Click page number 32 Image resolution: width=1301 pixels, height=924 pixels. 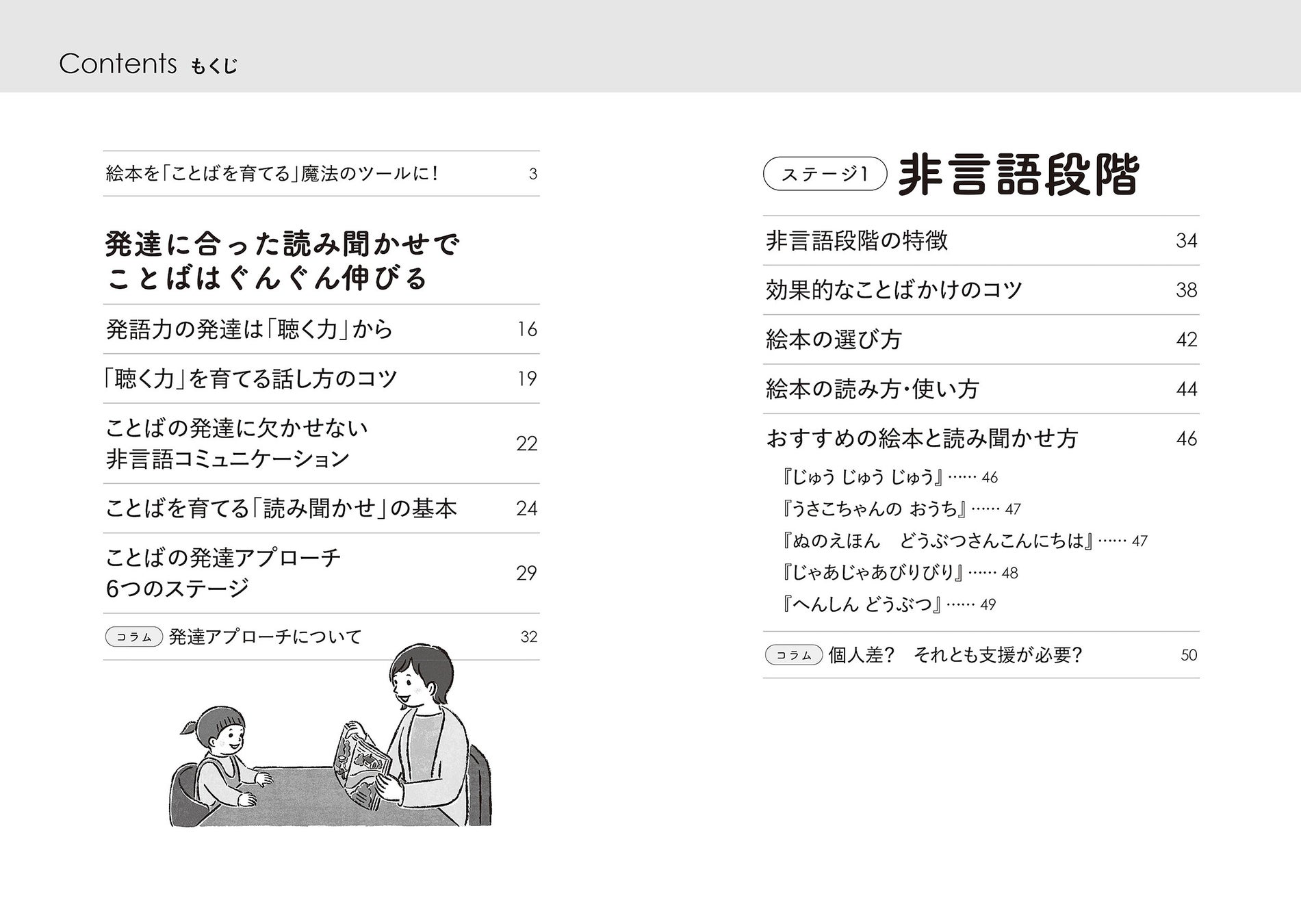(529, 637)
